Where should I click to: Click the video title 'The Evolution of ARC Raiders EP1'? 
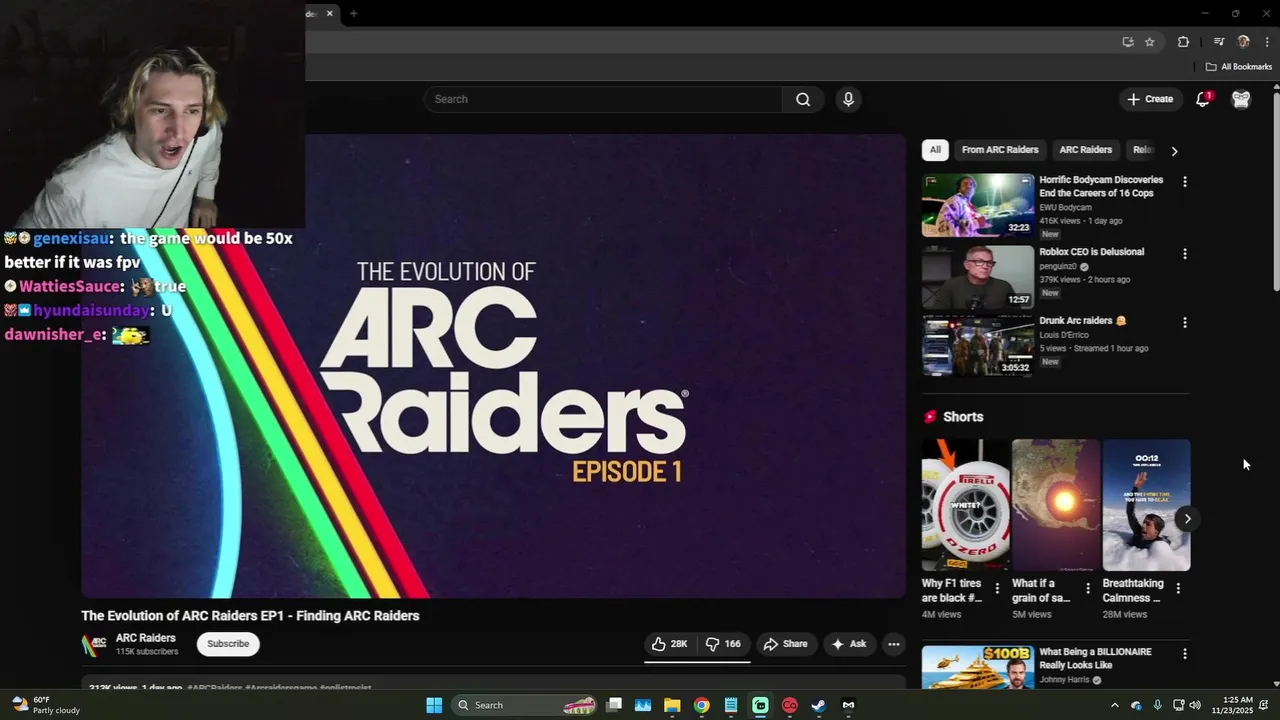[250, 616]
